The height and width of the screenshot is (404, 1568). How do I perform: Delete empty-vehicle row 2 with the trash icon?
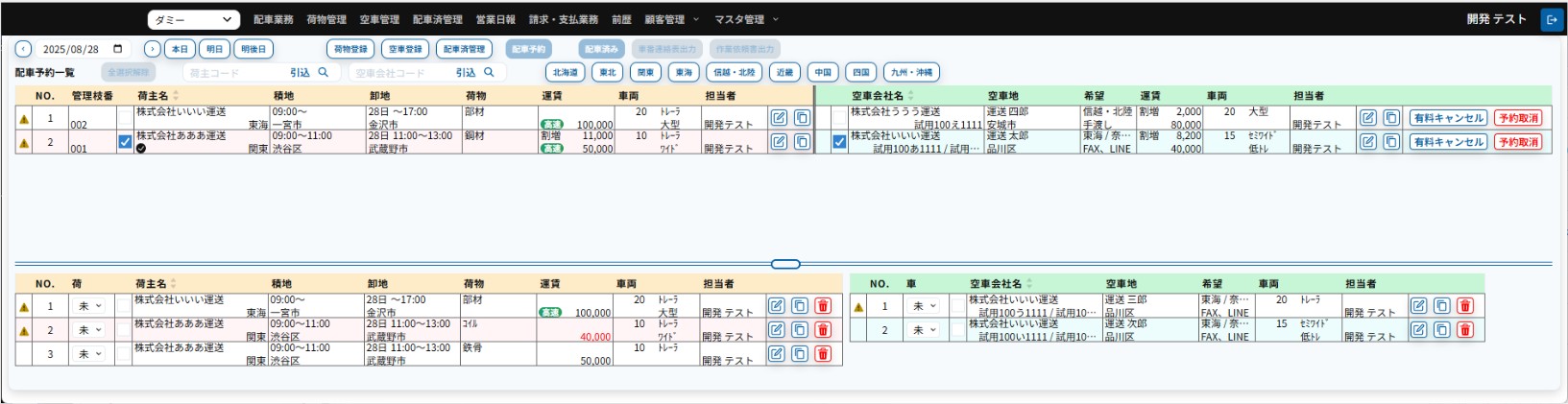pyautogui.click(x=1465, y=330)
